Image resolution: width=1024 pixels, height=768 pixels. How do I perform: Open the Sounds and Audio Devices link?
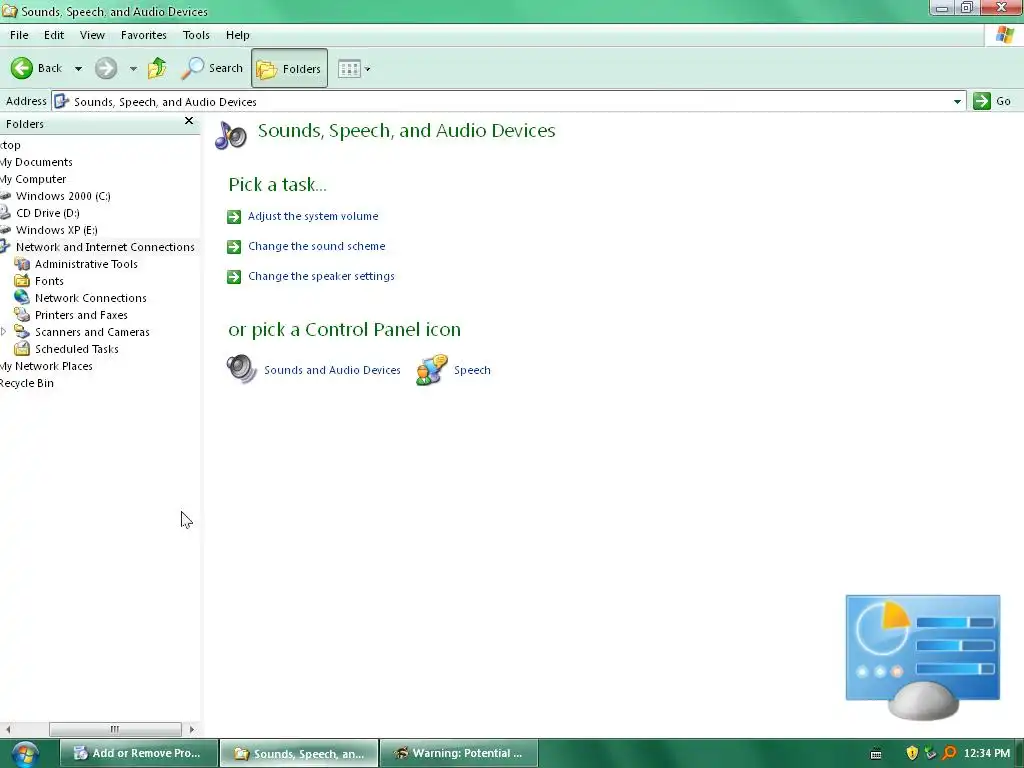coord(332,370)
